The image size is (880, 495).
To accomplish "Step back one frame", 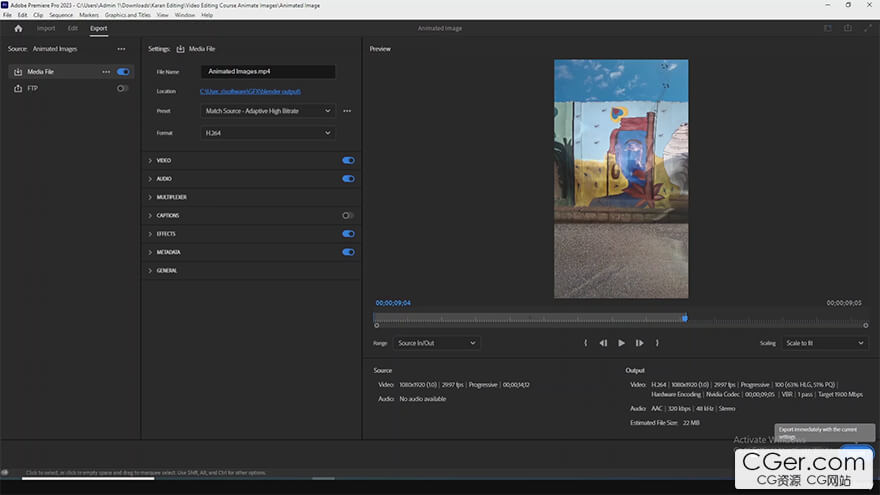I will (603, 343).
